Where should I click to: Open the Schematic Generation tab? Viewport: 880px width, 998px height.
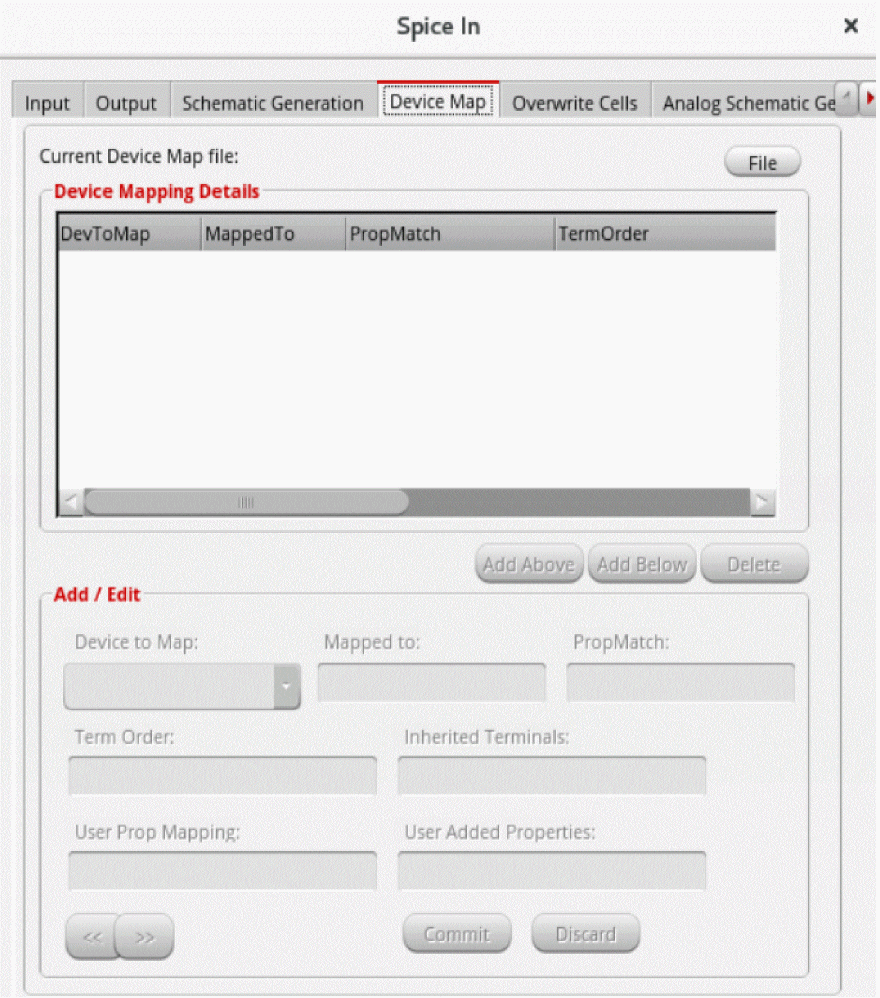[273, 102]
